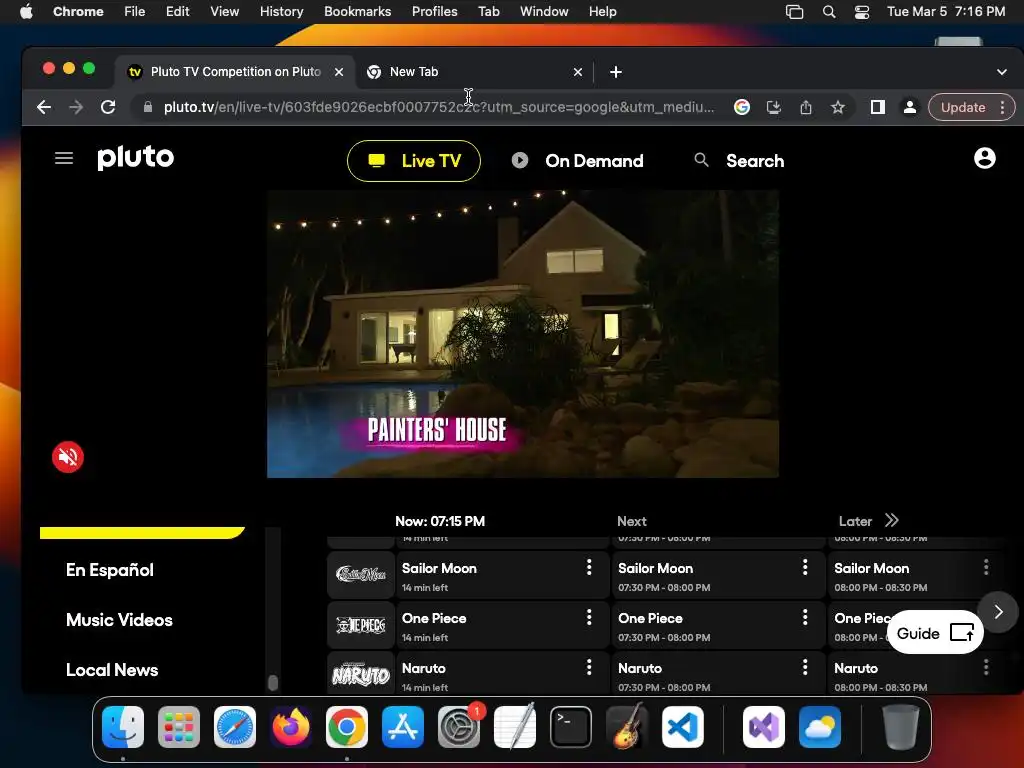Open options for One Piece now airing

[x=588, y=616]
